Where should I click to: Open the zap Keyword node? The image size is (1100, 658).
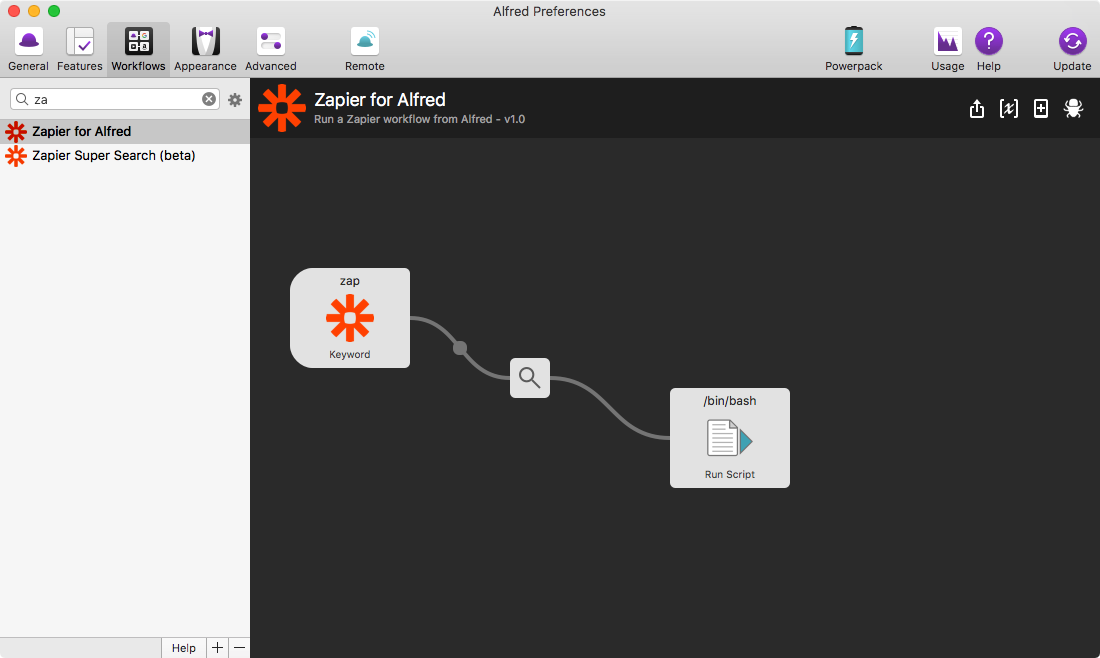click(349, 318)
